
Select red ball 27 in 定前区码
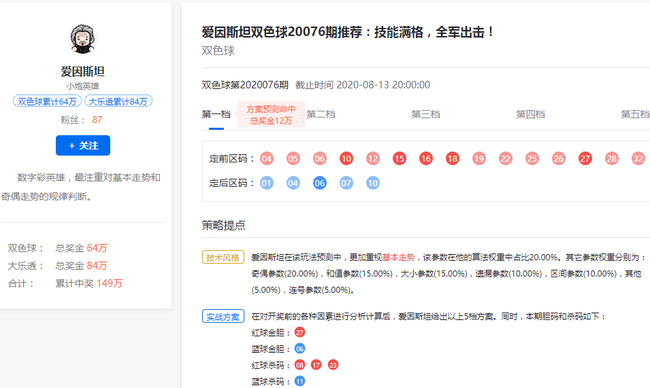pos(585,158)
